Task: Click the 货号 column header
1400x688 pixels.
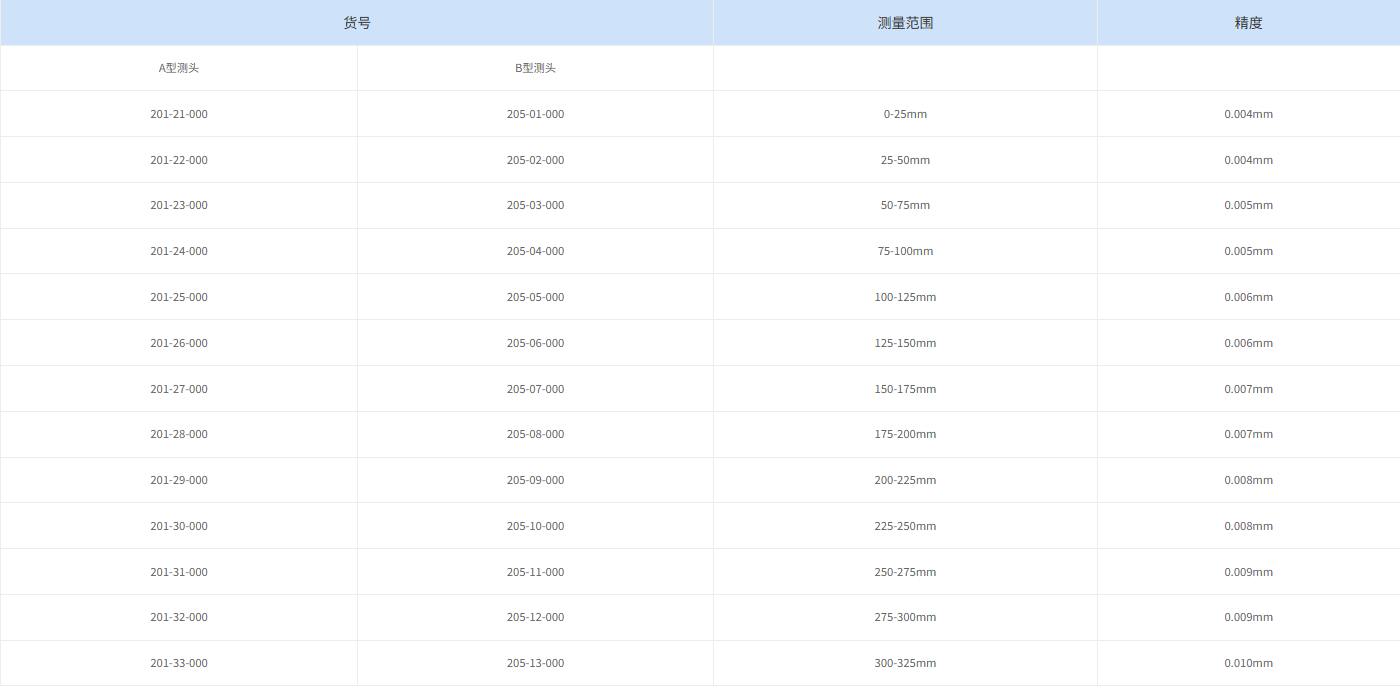Action: point(356,22)
